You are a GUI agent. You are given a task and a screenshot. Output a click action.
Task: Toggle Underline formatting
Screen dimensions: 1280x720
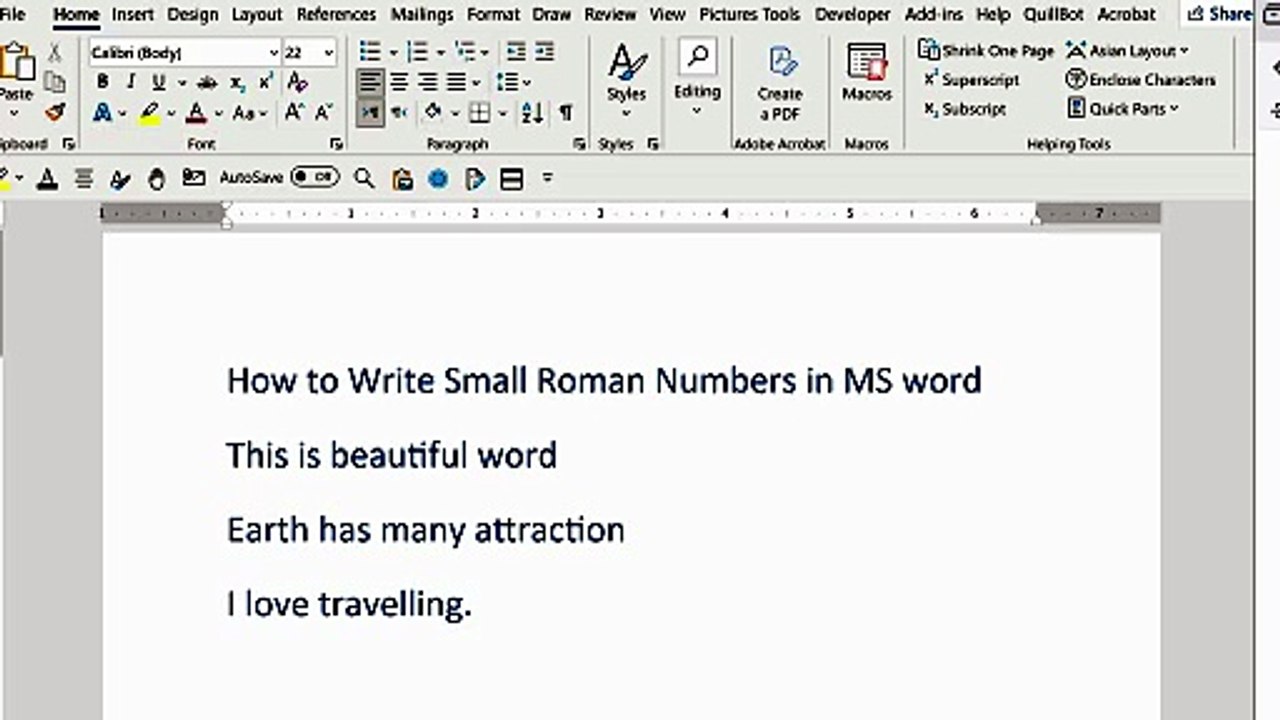(x=158, y=82)
